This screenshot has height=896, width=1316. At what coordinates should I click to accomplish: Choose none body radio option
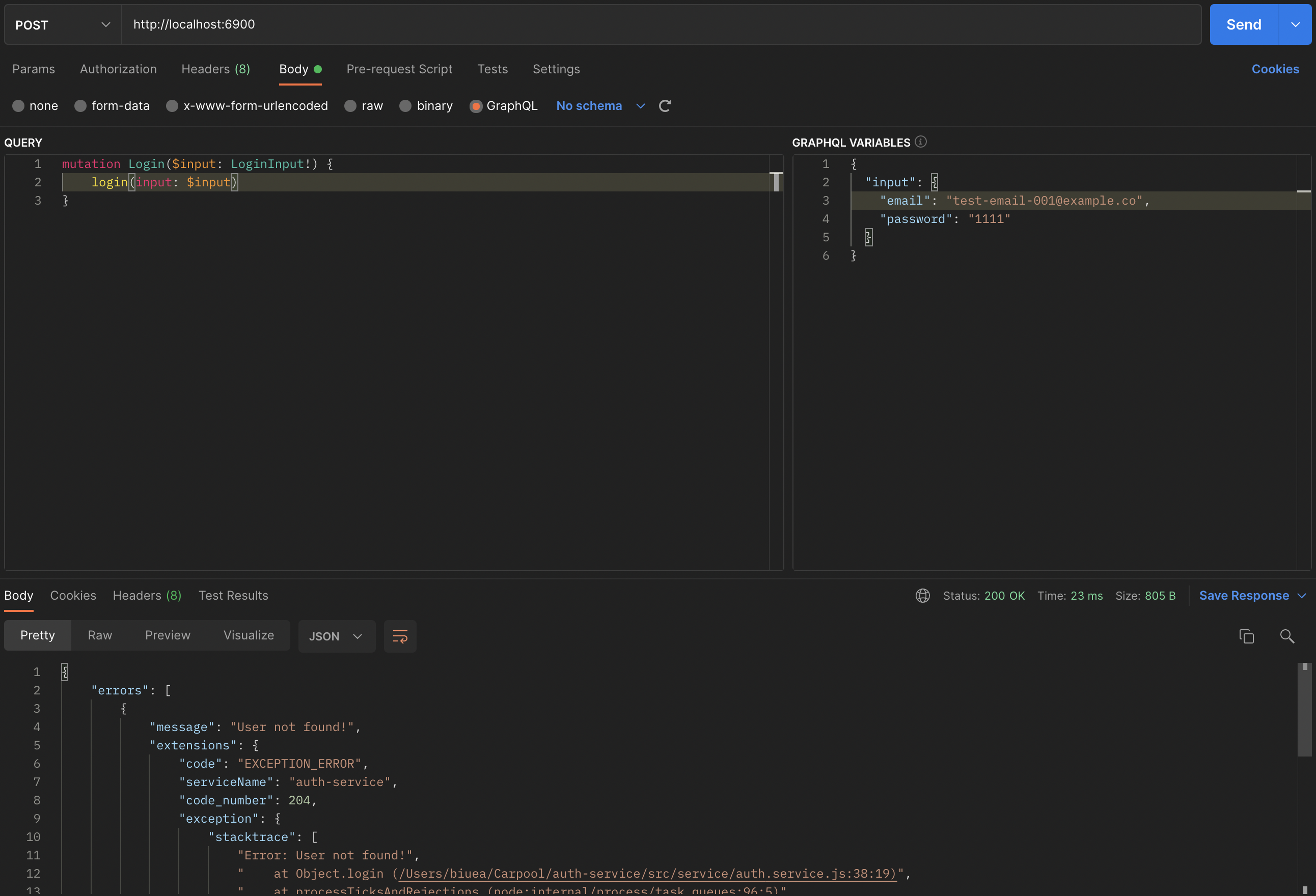[18, 106]
